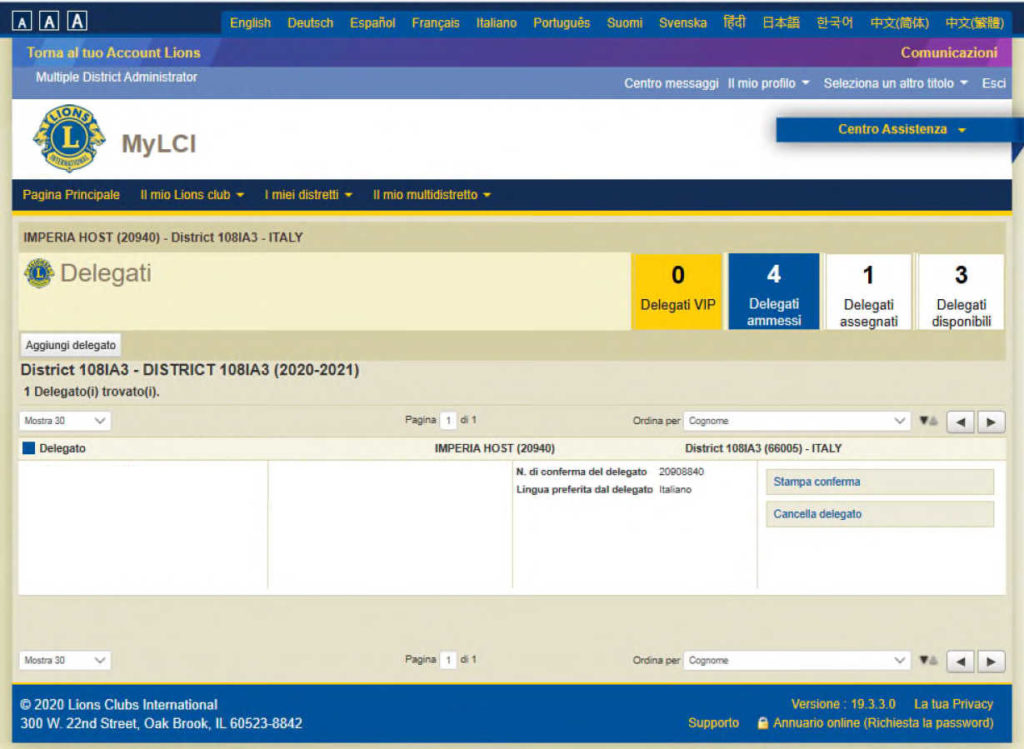The image size is (1024, 749).
Task: Click the lock icon beside Annuario online
Action: click(x=762, y=723)
